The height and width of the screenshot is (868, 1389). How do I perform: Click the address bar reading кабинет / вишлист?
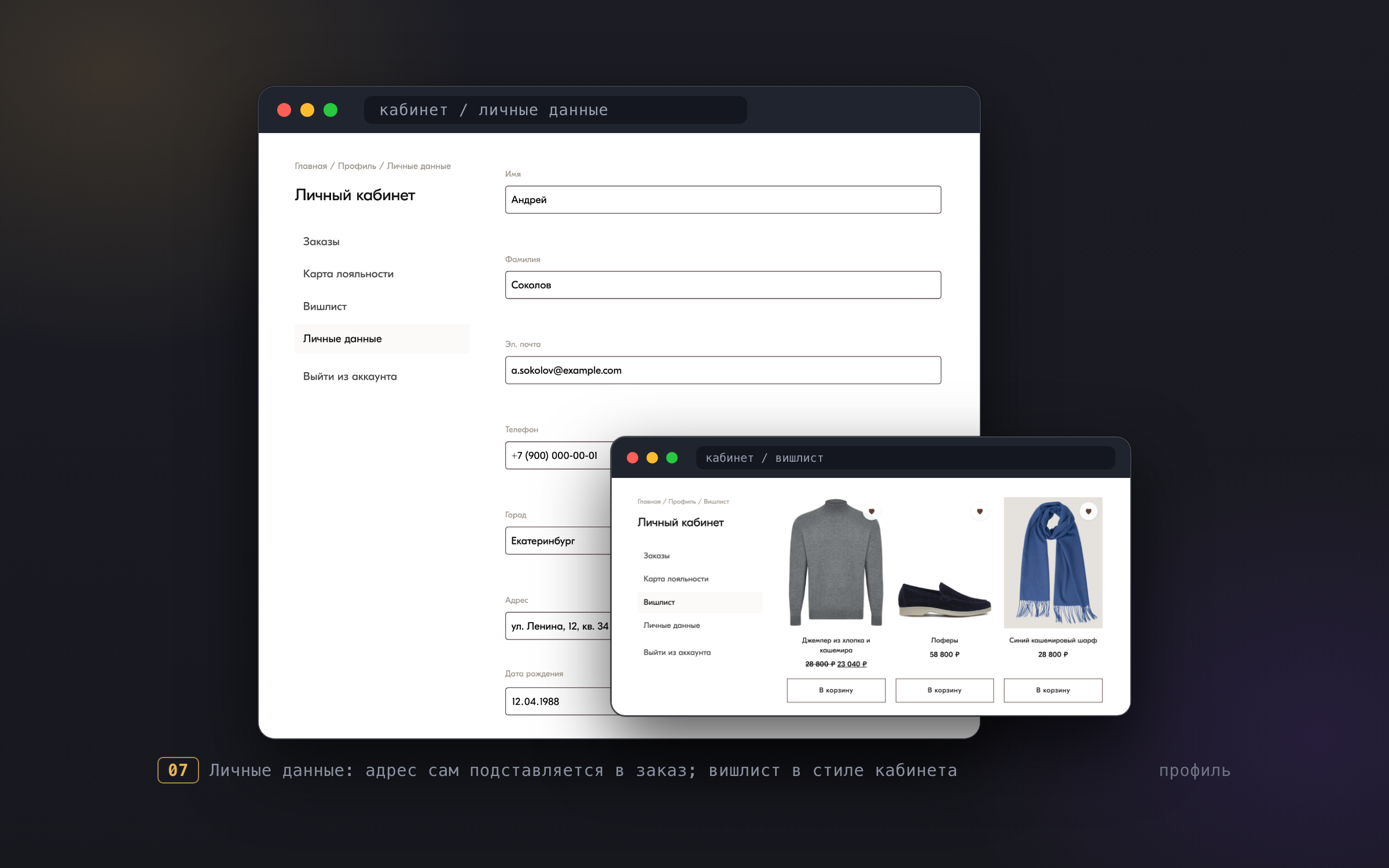point(905,458)
